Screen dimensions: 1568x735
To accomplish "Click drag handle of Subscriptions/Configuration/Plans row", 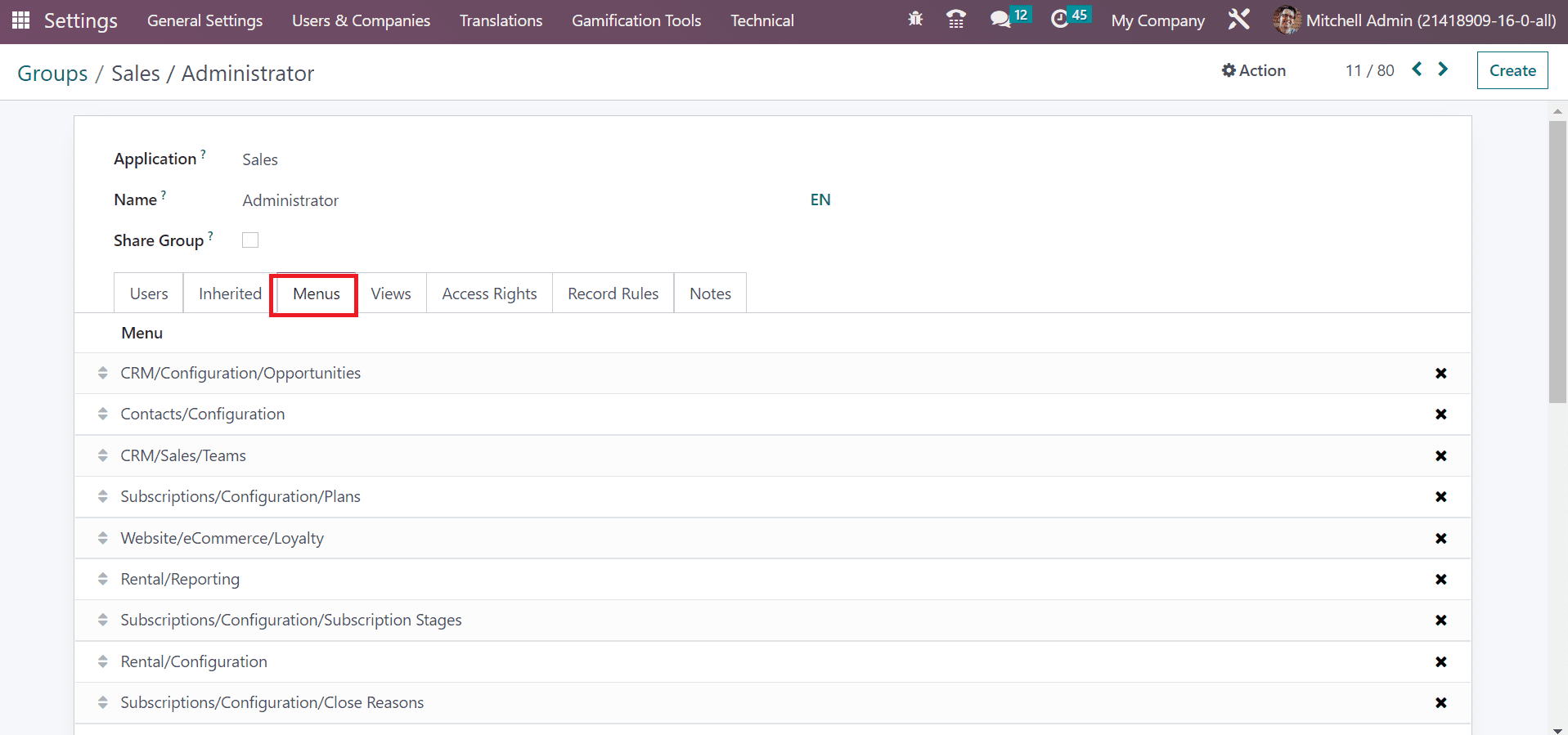I will pyautogui.click(x=102, y=496).
